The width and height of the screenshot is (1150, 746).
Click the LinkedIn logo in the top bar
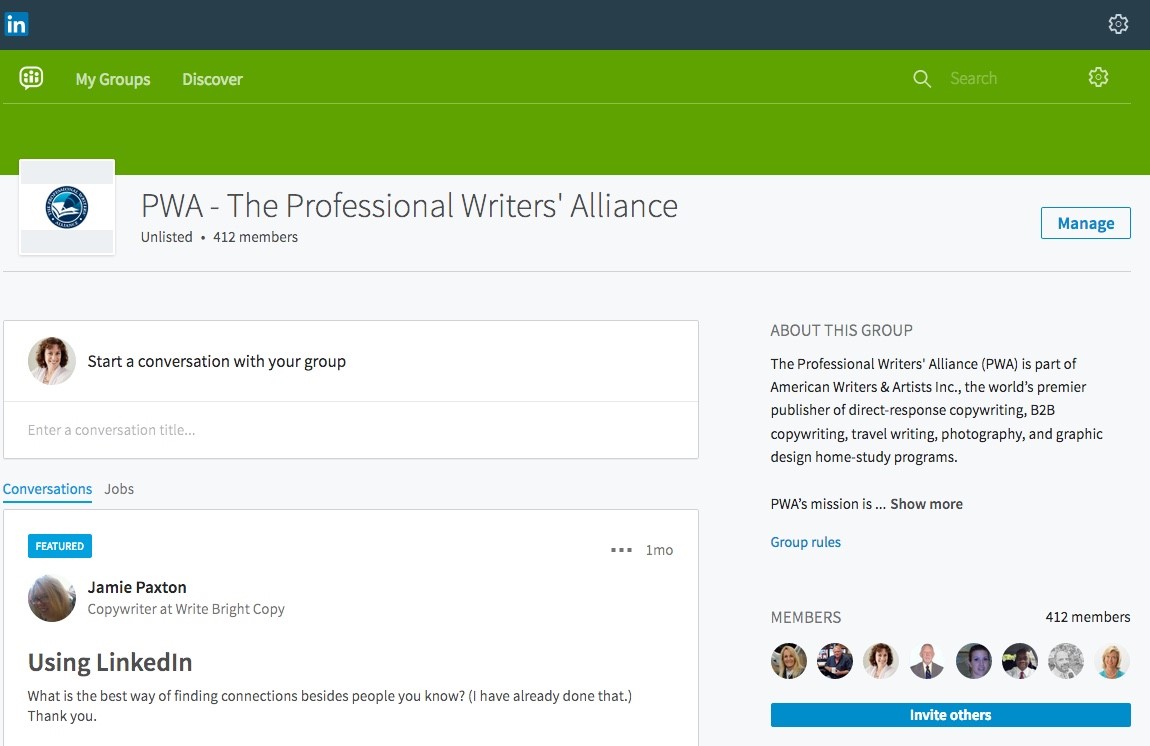pos(16,23)
